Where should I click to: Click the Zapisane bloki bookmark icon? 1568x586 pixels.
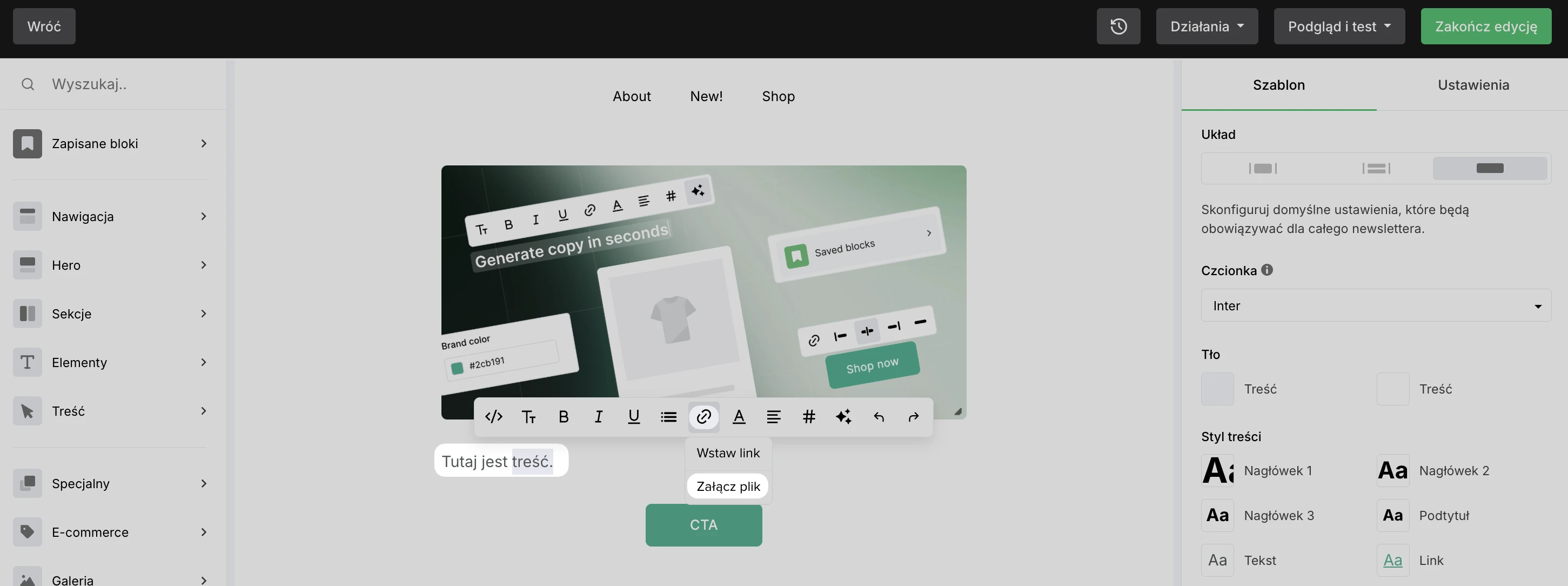pos(28,144)
